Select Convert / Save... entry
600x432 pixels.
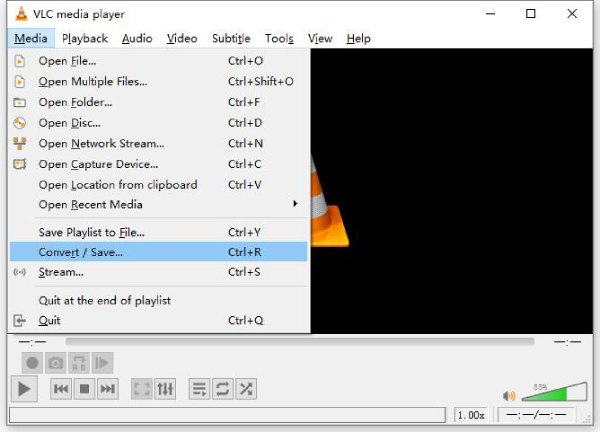(x=158, y=252)
